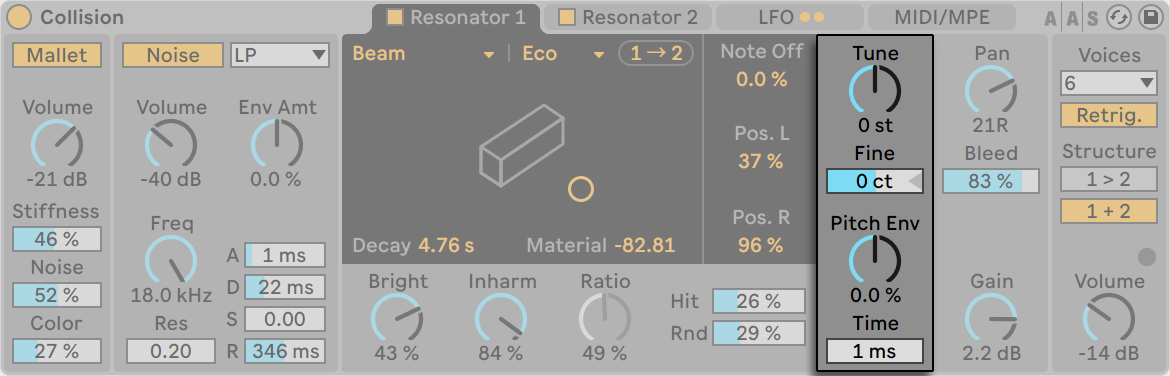Viewport: 1170px width, 376px height.
Task: Click the Decay 22 ms field
Action: [285, 287]
